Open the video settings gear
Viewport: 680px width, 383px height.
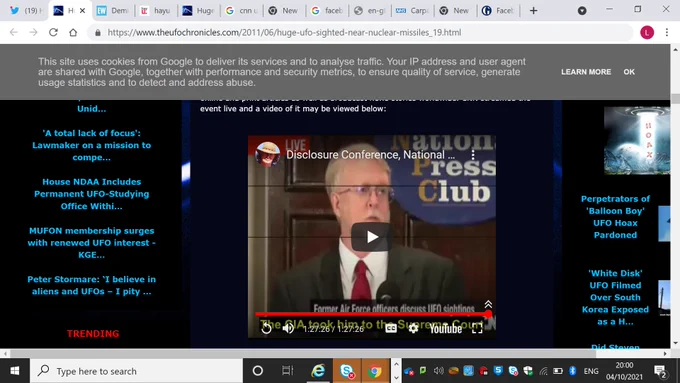413,328
